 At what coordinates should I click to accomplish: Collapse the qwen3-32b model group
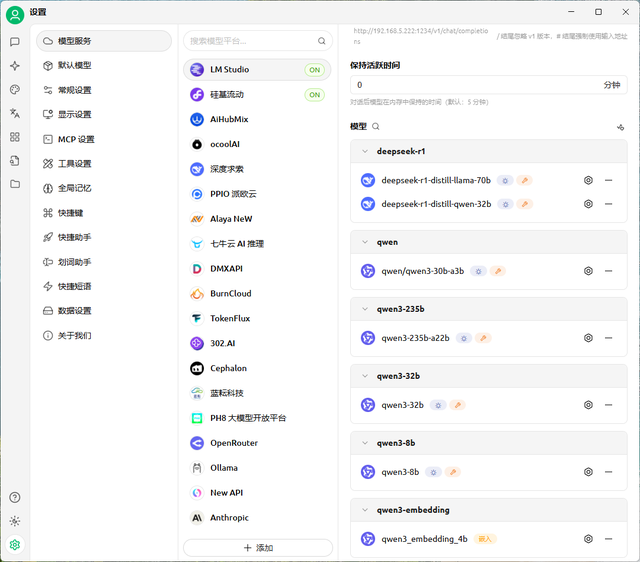click(x=365, y=376)
